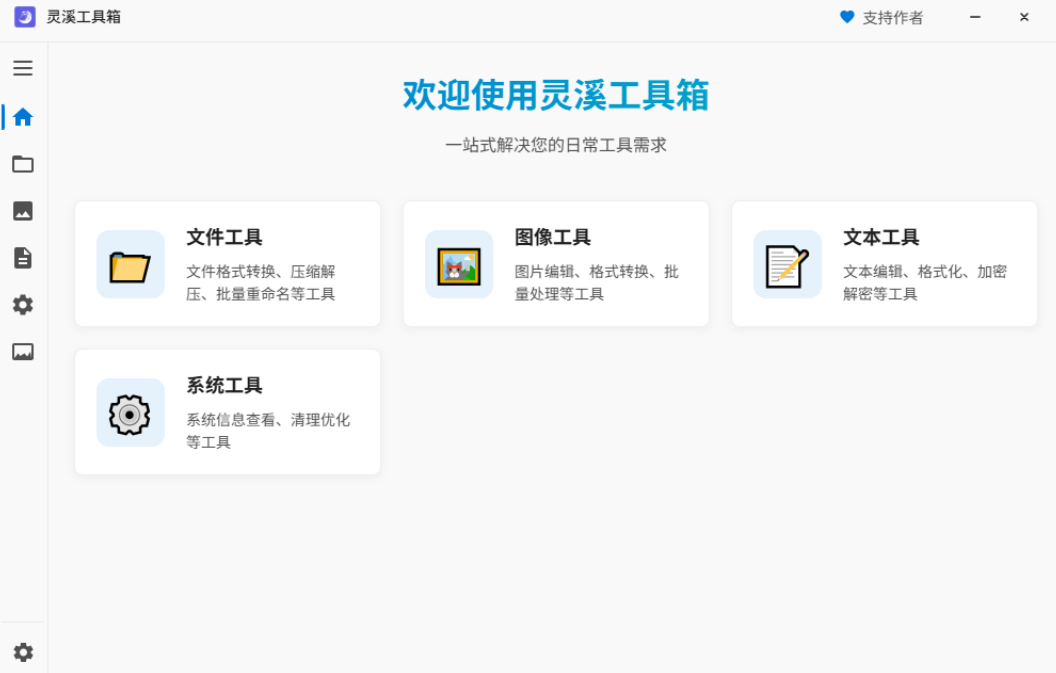Click the 灵溪工具箱 app logo icon
This screenshot has height=673, width=1056.
click(x=24, y=17)
